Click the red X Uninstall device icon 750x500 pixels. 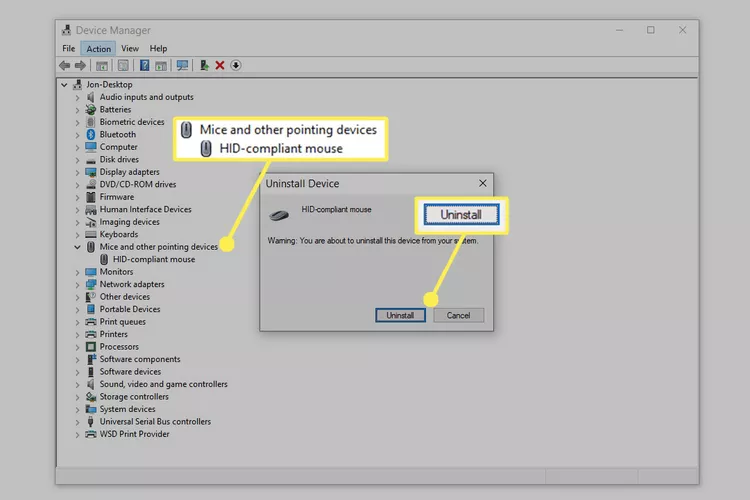pyautogui.click(x=220, y=66)
